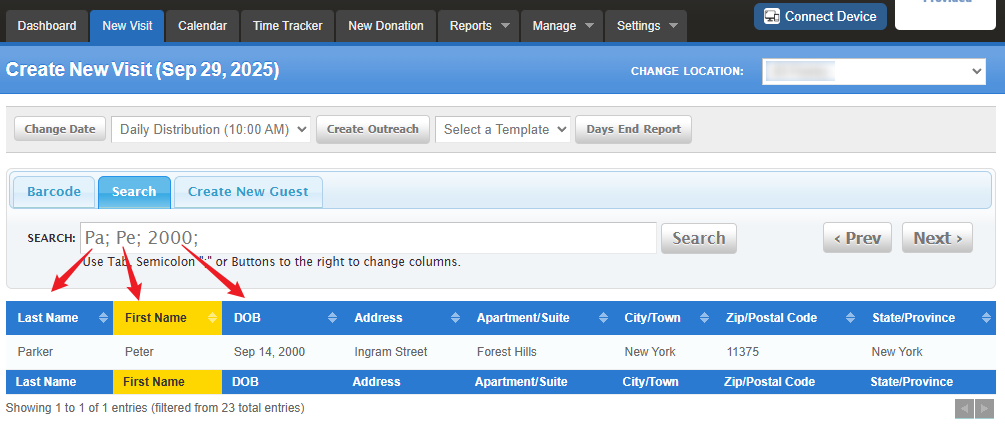Sort by Address column arrows
This screenshot has height=429, width=1005.
tap(455, 318)
